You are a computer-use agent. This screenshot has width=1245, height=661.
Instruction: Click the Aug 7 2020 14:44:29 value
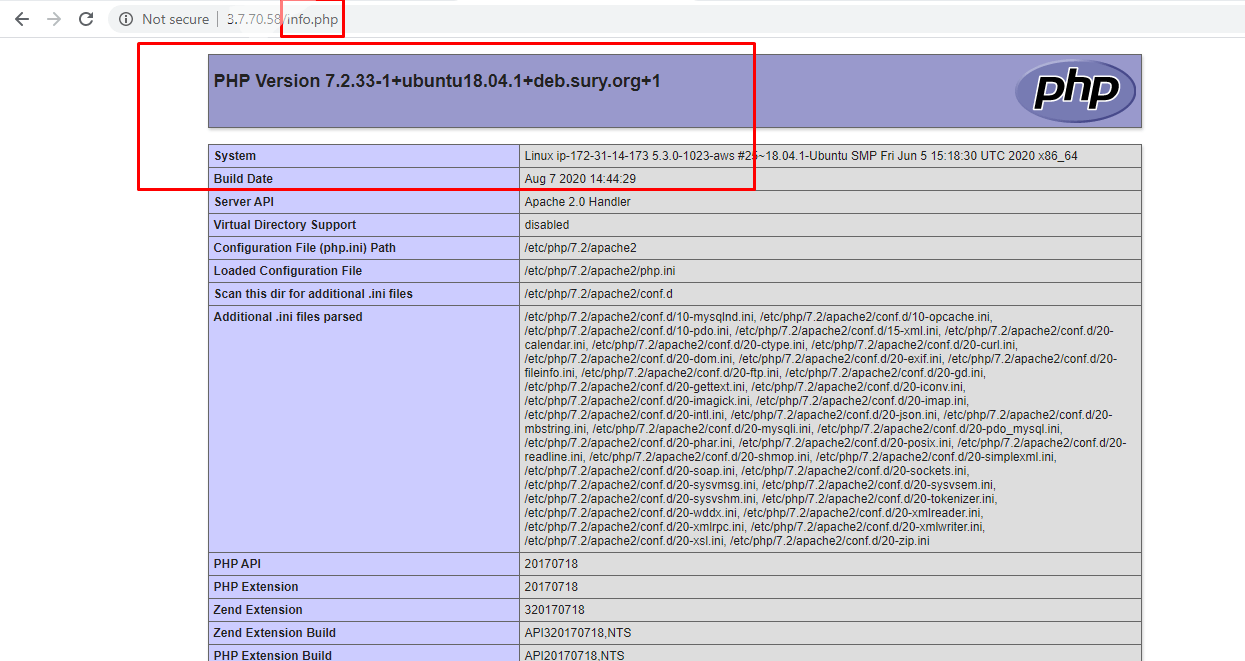[x=580, y=179]
